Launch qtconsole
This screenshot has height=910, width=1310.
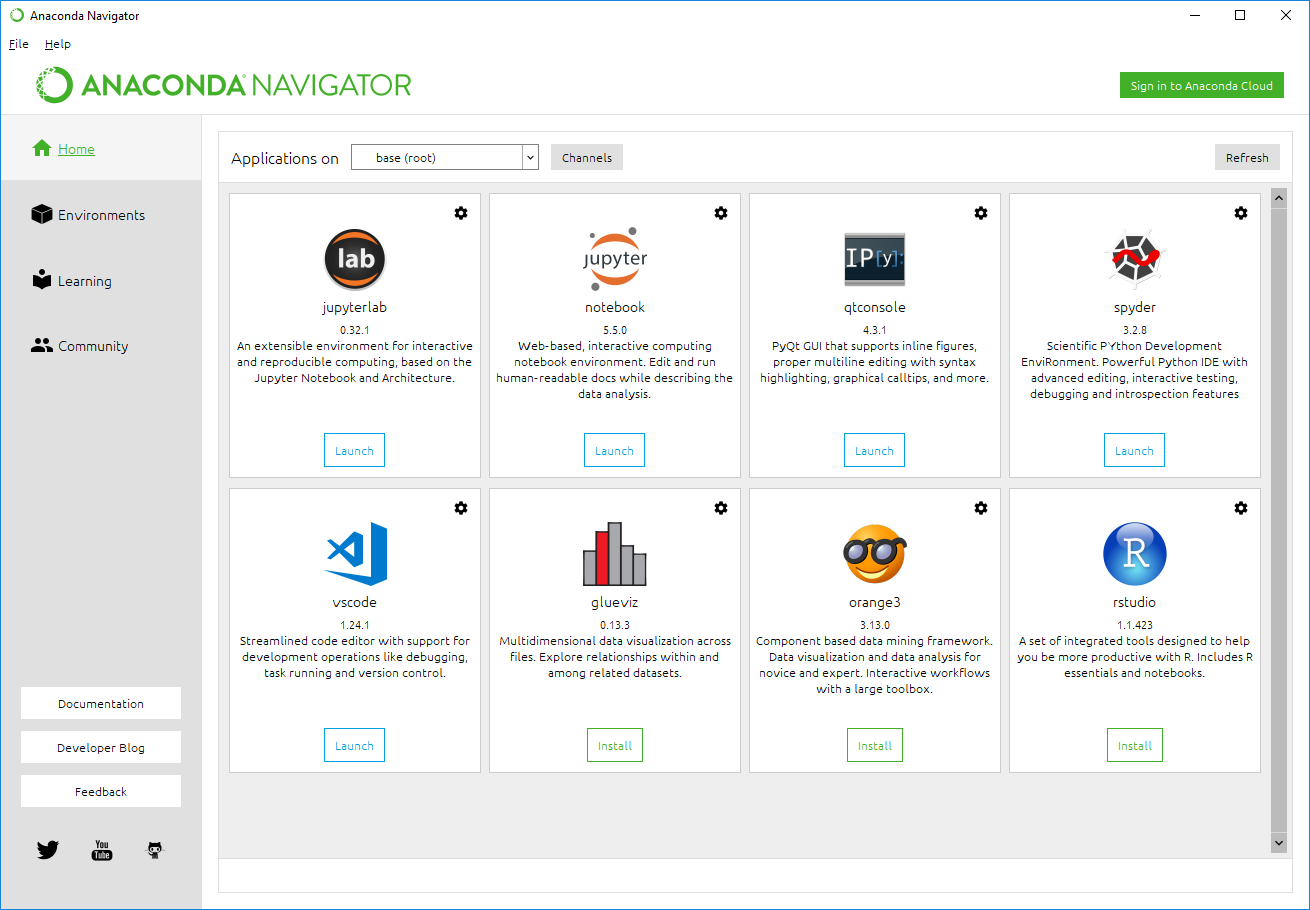(874, 450)
